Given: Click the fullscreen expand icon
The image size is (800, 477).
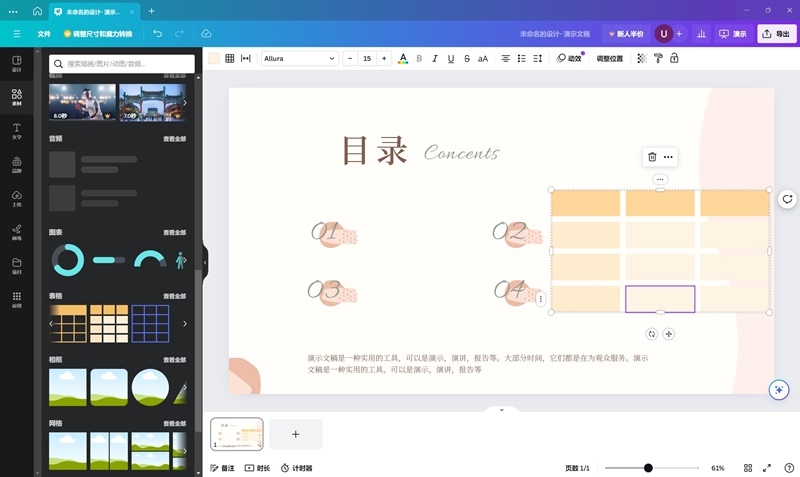Looking at the screenshot, I should pos(767,468).
